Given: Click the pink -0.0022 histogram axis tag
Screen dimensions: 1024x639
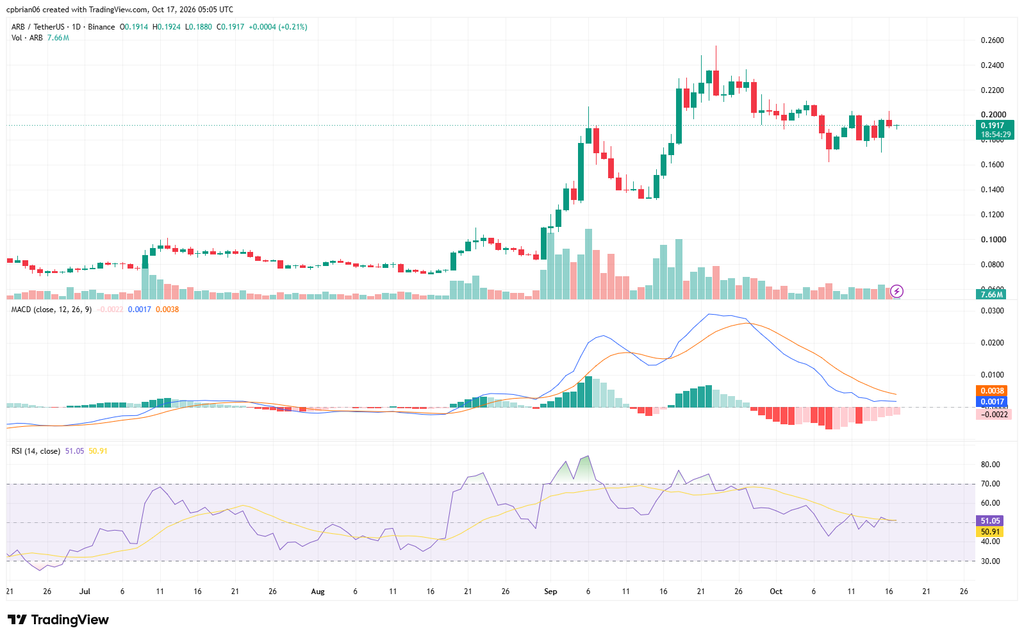Looking at the screenshot, I should 994,414.
